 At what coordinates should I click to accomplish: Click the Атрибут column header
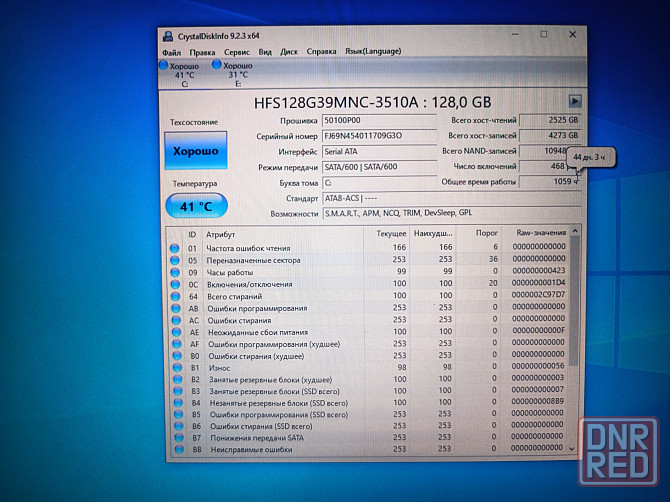point(282,234)
